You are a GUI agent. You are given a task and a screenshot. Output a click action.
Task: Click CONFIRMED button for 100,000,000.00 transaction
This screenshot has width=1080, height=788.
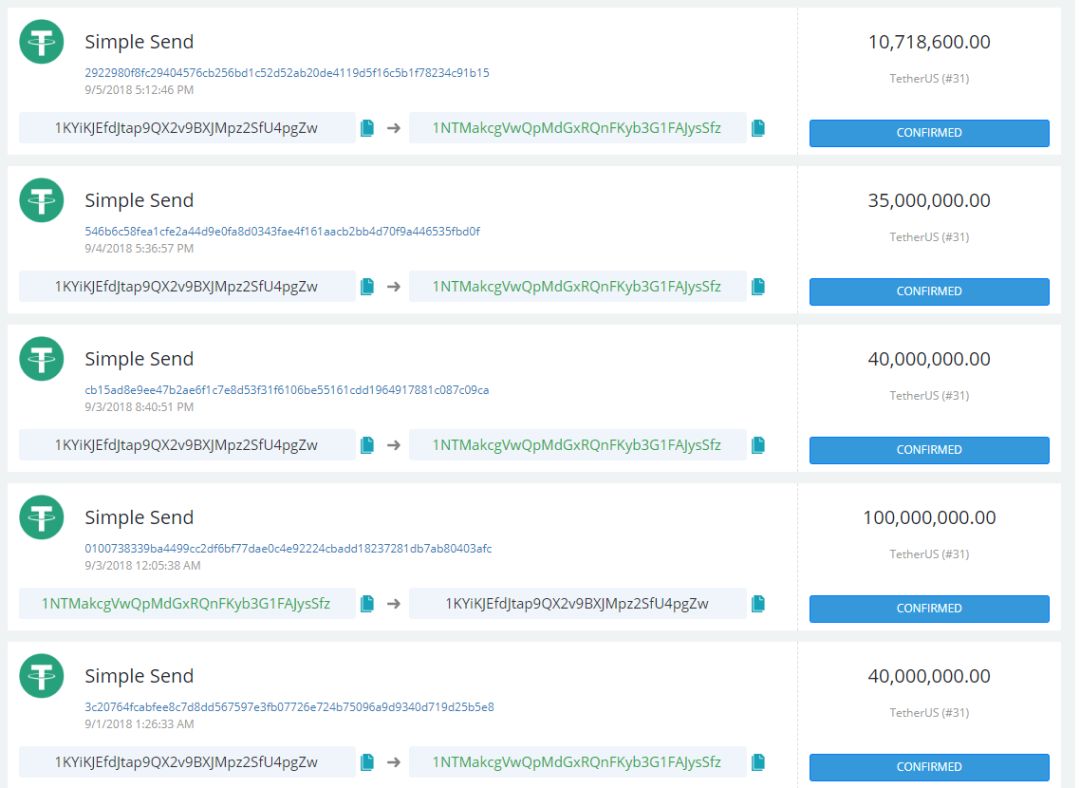[x=929, y=608]
